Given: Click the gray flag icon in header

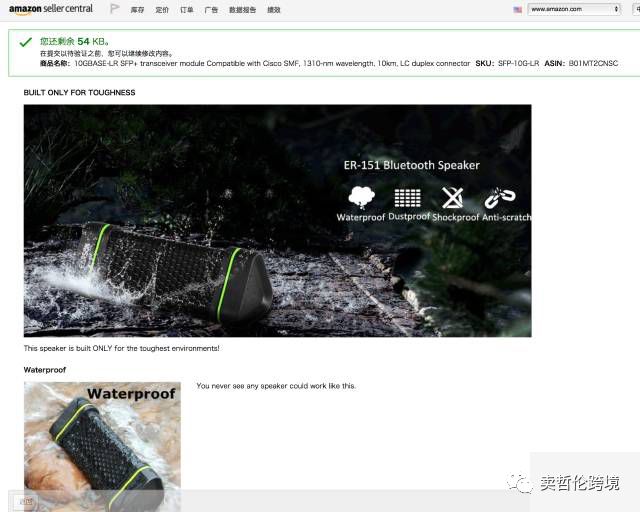Looking at the screenshot, I should tap(115, 9).
